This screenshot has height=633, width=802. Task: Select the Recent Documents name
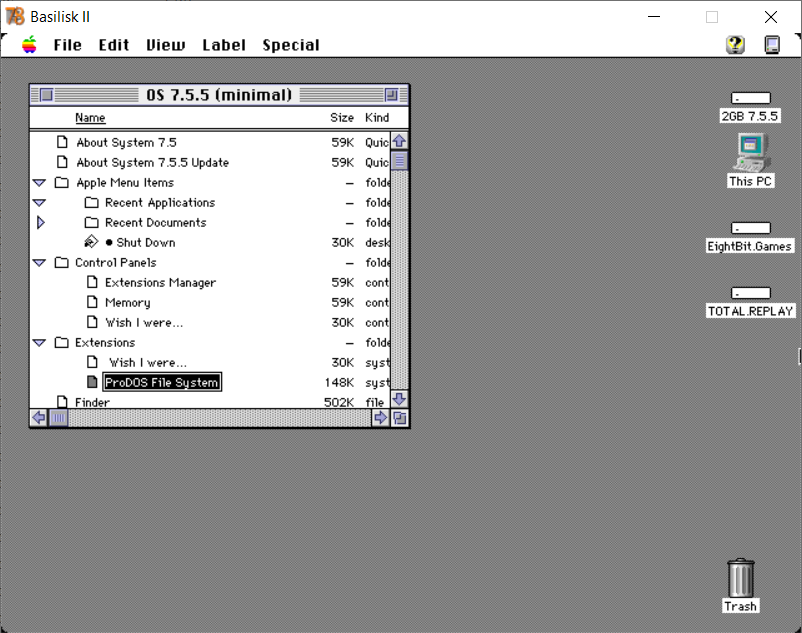pyautogui.click(x=155, y=222)
